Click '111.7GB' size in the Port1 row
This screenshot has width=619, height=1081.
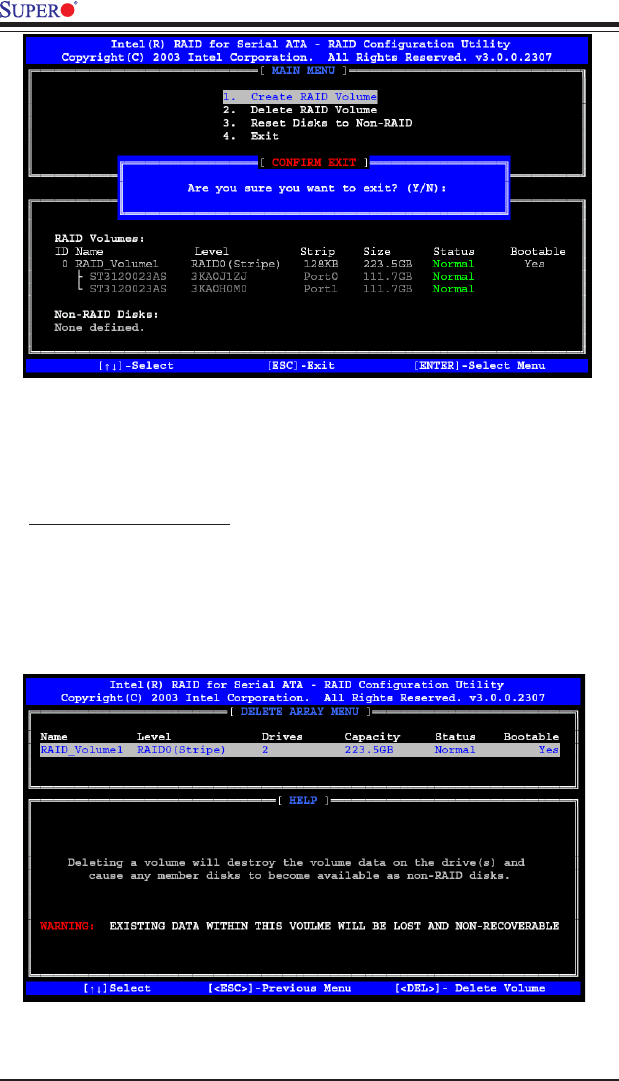click(388, 289)
